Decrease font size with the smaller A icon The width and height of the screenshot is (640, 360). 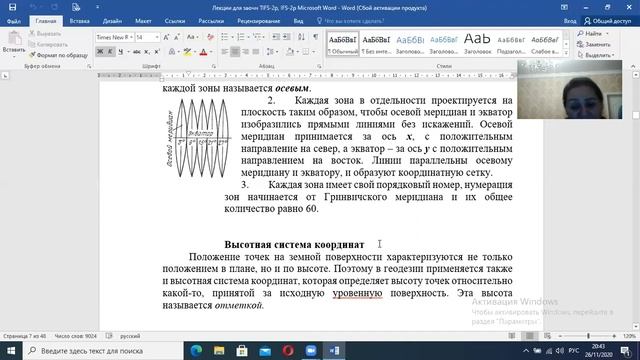pyautogui.click(x=177, y=37)
